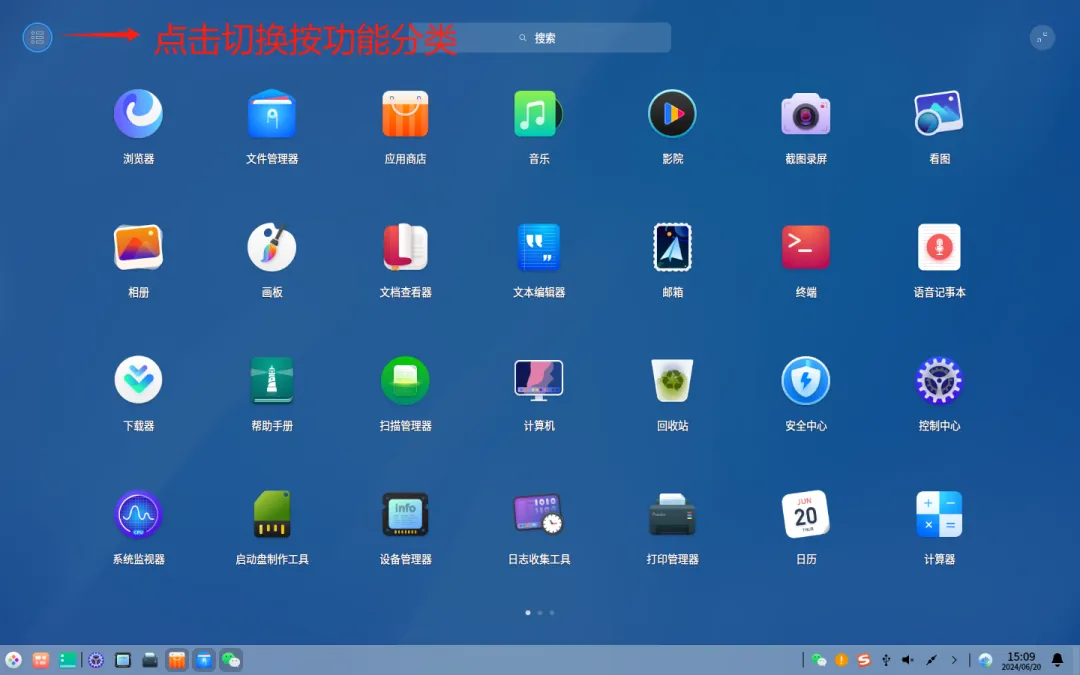Launch 系统监视器 system monitor

point(138,514)
